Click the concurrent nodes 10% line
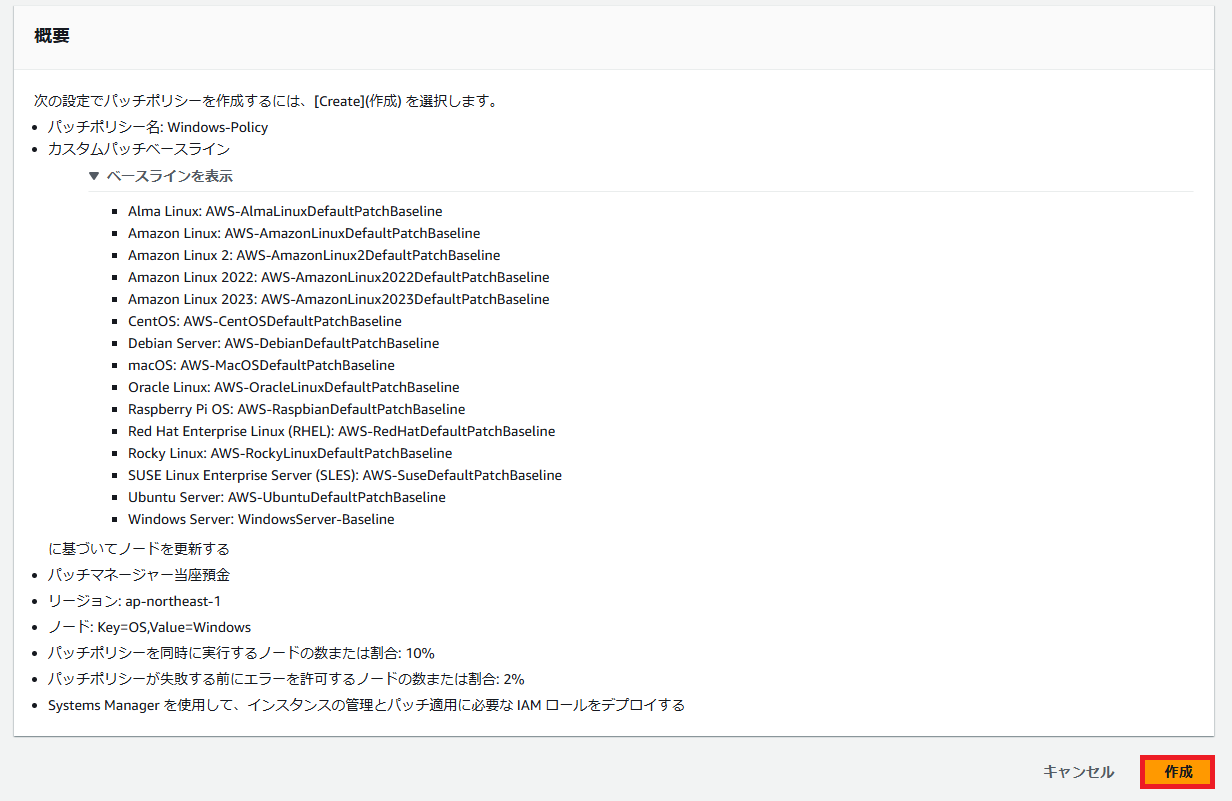 241,653
